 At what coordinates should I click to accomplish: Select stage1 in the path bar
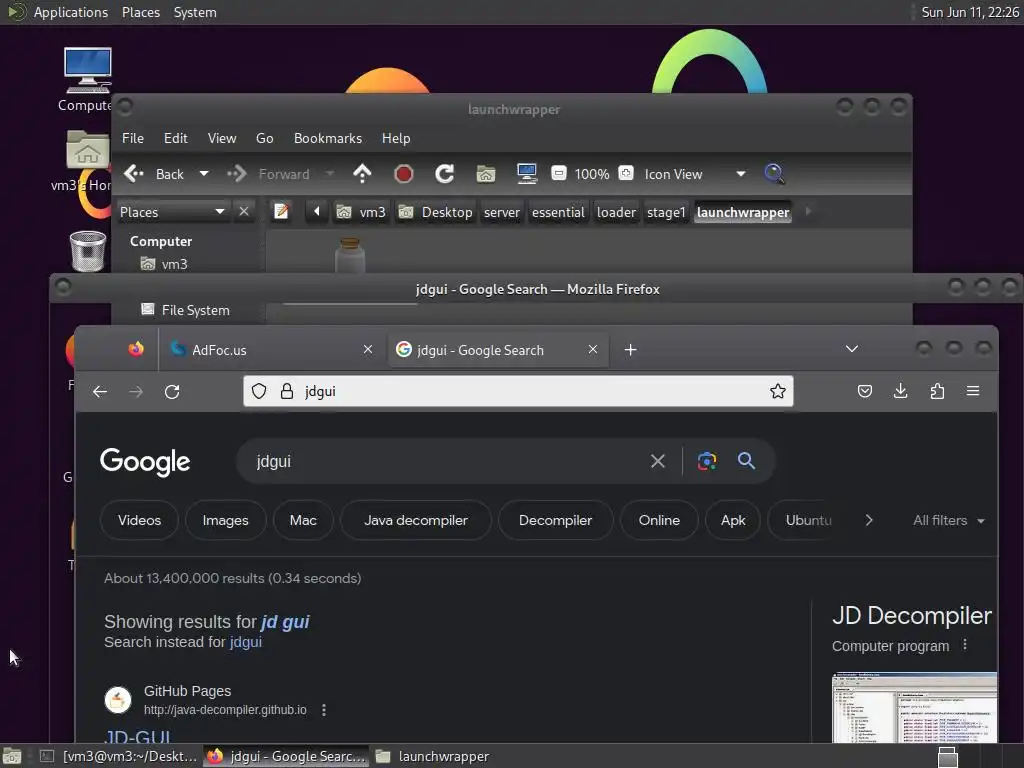[666, 212]
